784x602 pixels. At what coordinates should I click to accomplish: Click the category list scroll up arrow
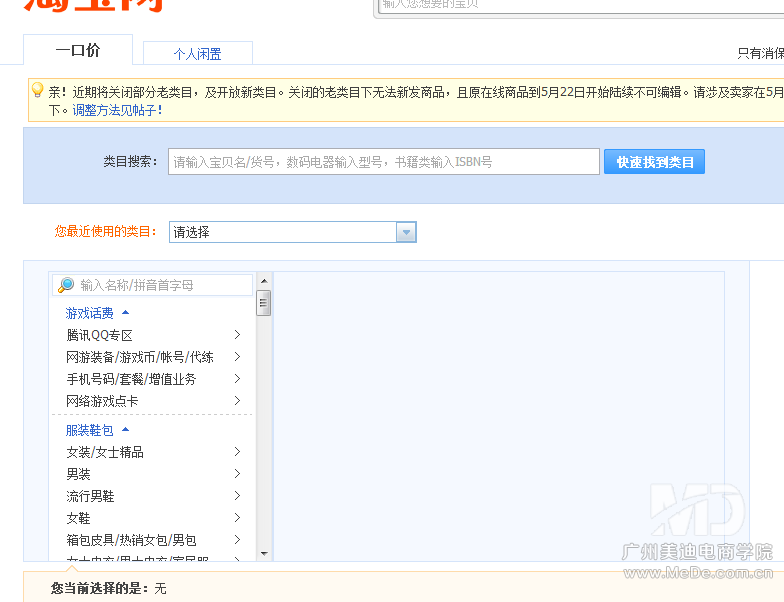point(264,281)
